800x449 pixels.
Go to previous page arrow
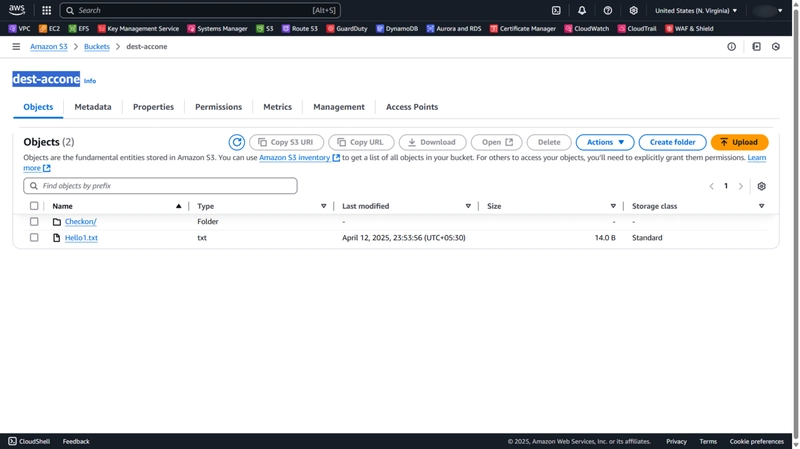coord(711,186)
